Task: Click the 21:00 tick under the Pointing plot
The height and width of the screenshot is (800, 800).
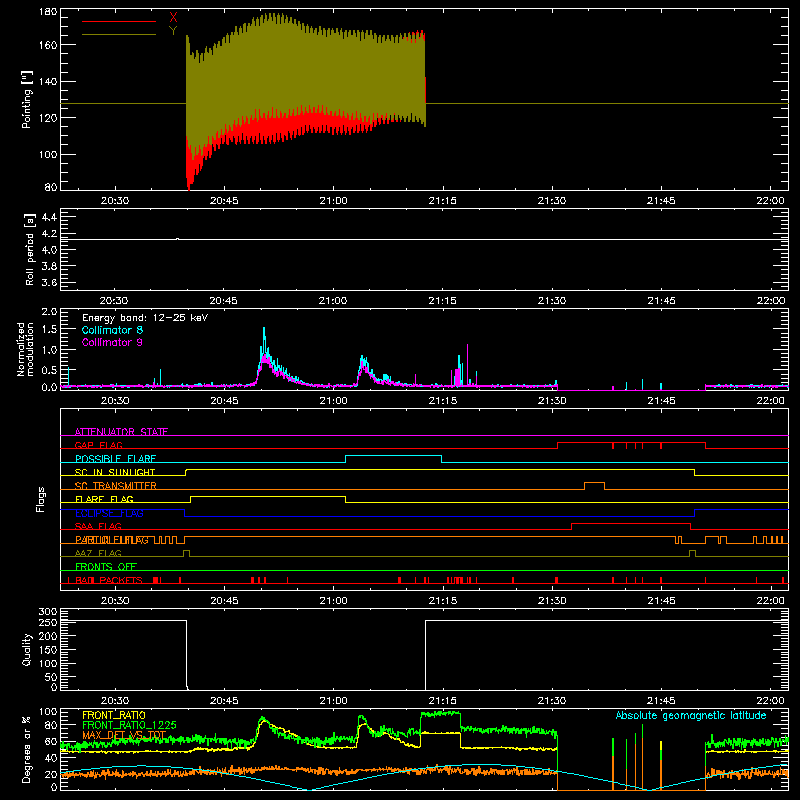Action: coord(333,201)
